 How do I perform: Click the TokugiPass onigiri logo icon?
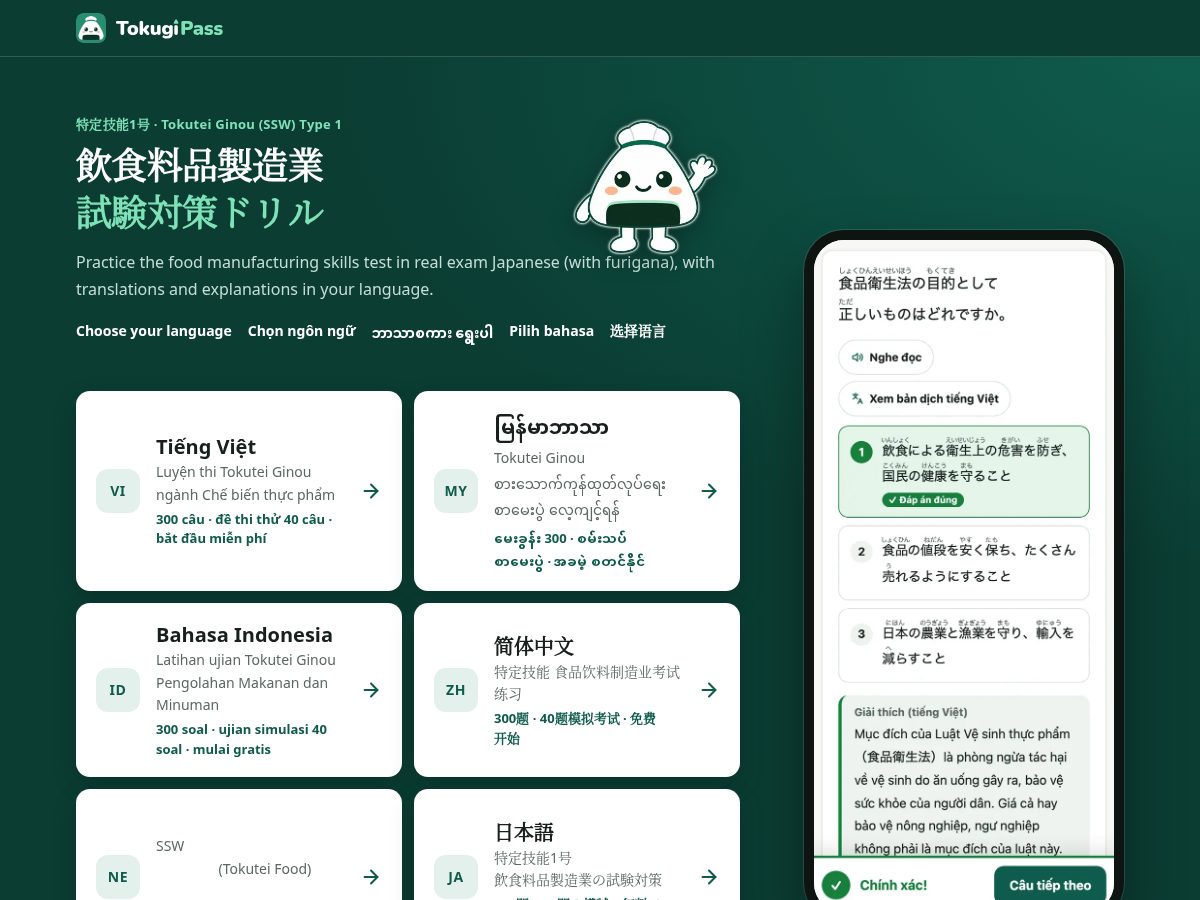pyautogui.click(x=91, y=28)
